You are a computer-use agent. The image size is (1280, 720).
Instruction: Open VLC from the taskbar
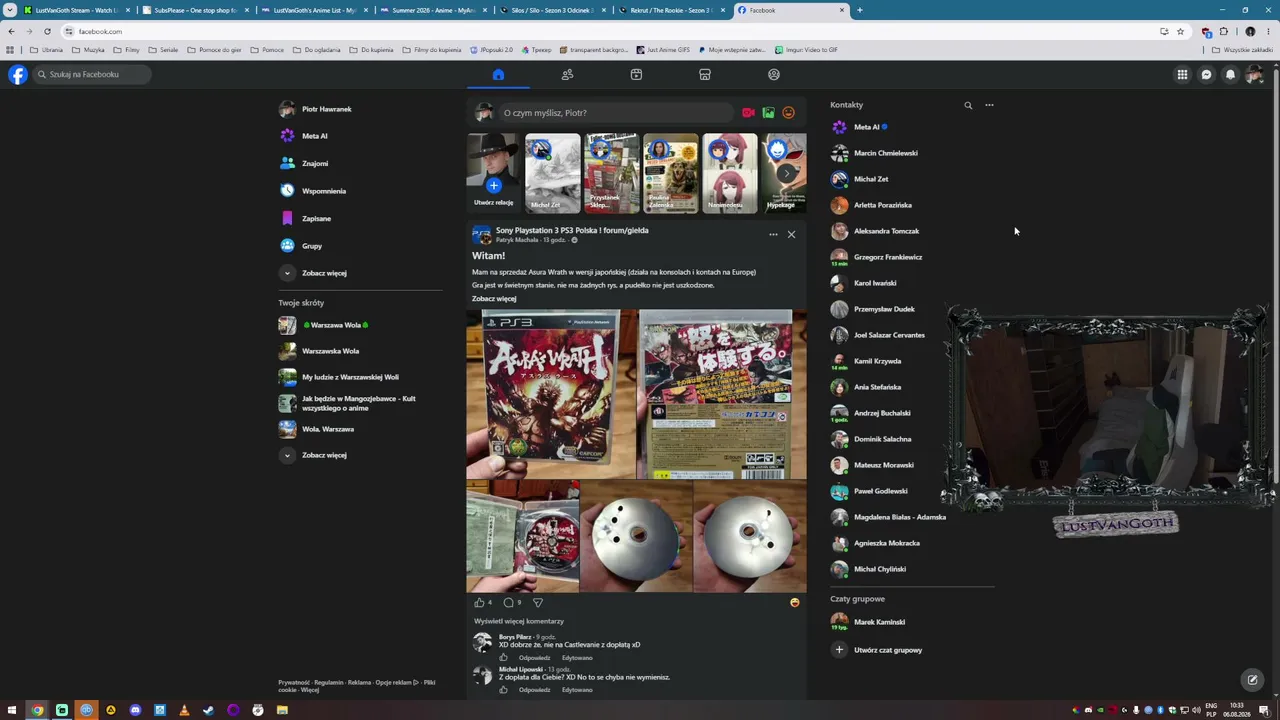point(184,710)
